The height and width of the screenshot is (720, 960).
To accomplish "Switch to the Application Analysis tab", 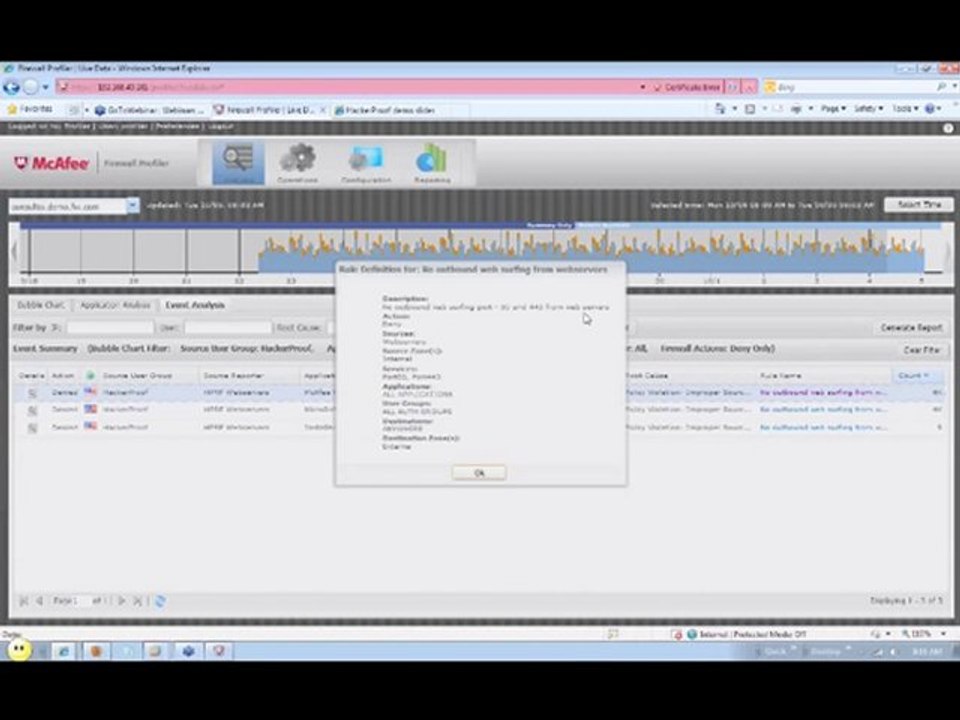I will [x=115, y=305].
